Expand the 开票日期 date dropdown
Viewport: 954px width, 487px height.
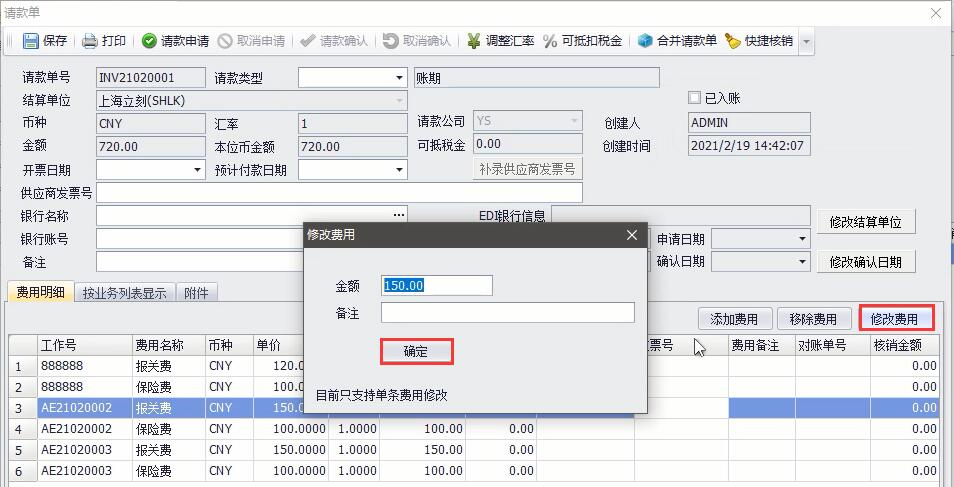198,170
